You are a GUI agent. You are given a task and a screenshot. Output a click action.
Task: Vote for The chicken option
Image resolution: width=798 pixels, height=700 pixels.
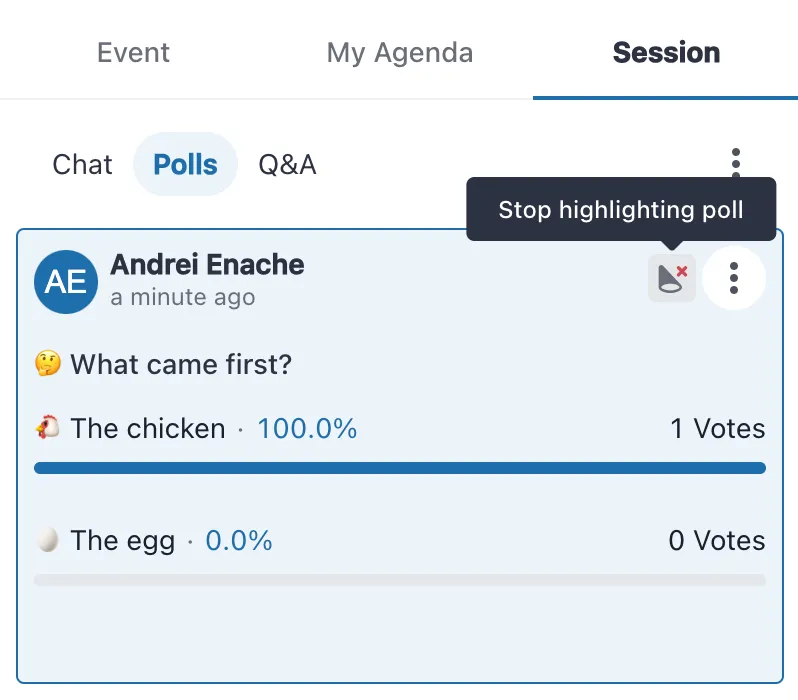(x=148, y=429)
